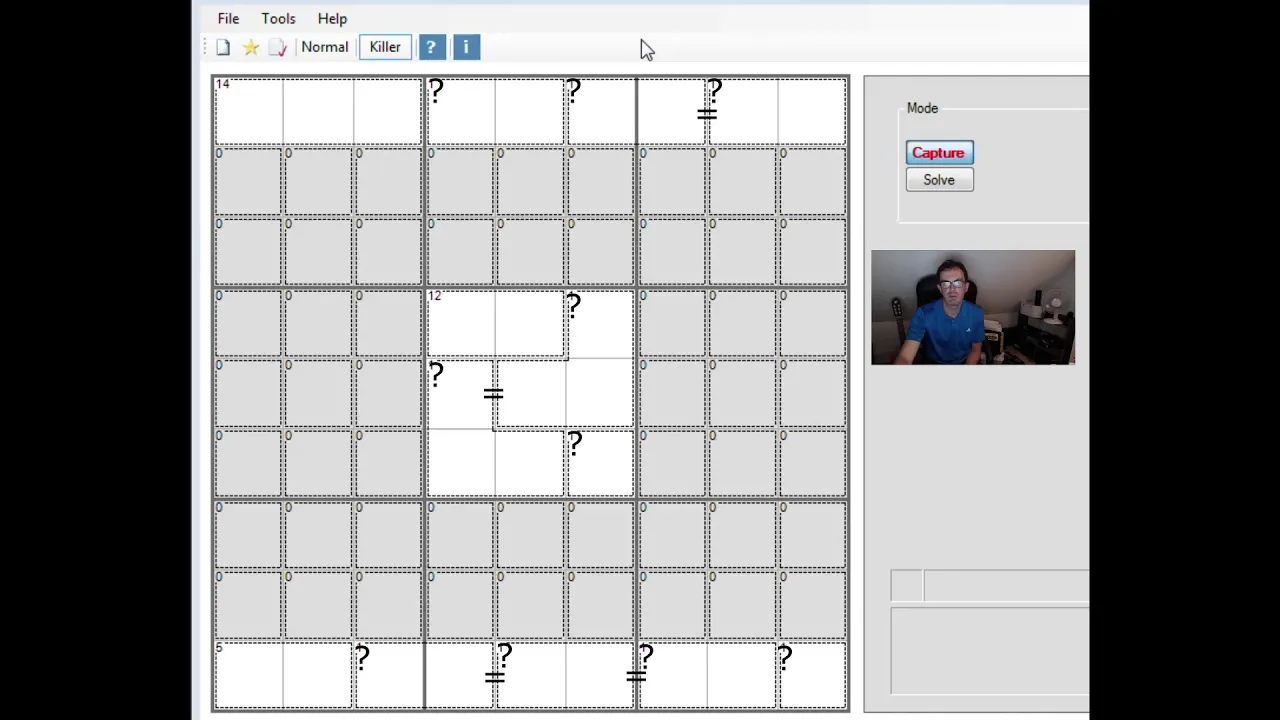Select the cage cell labeled 14
1280x720 pixels.
249,111
